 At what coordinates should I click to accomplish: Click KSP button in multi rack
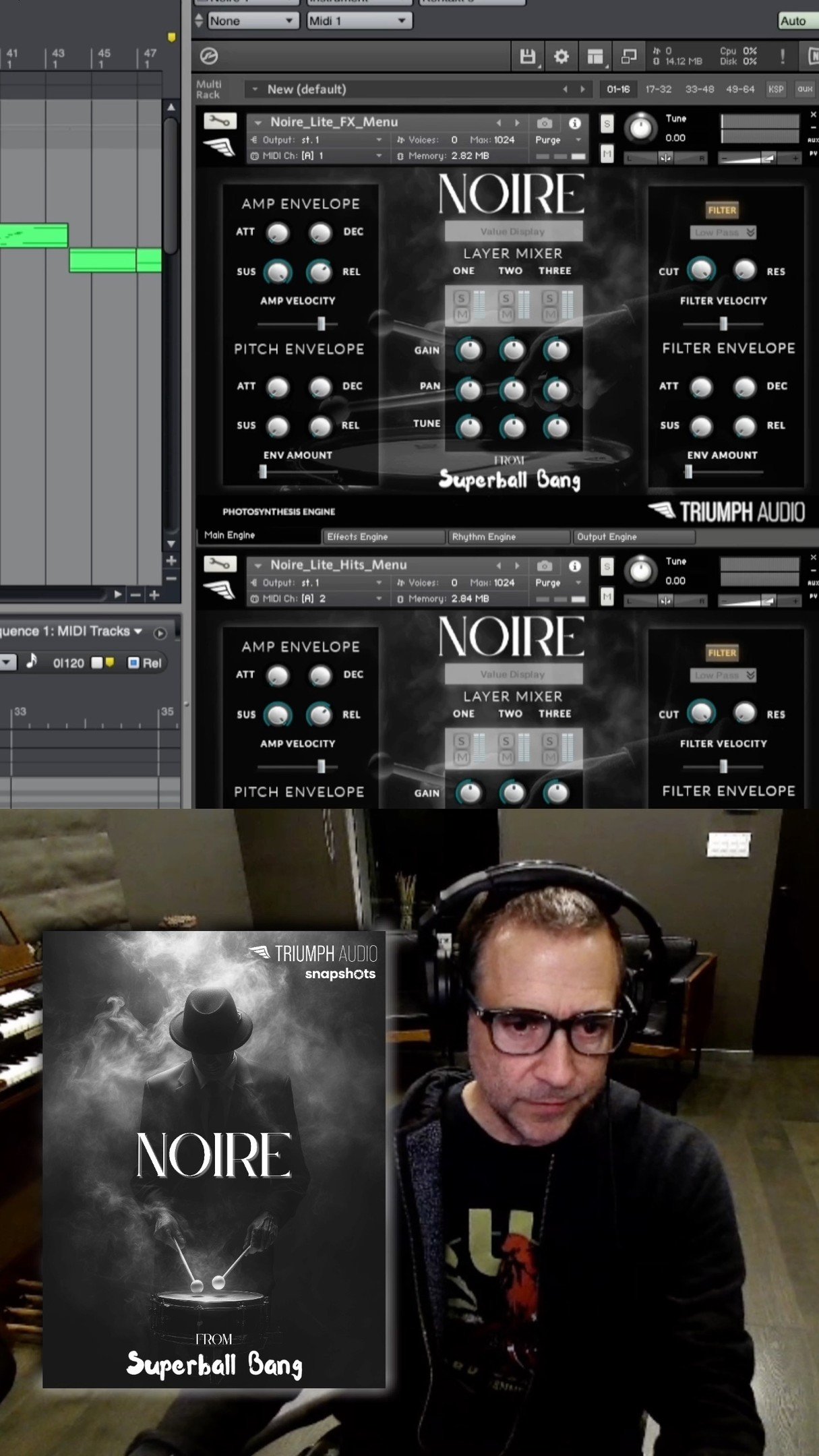point(777,89)
